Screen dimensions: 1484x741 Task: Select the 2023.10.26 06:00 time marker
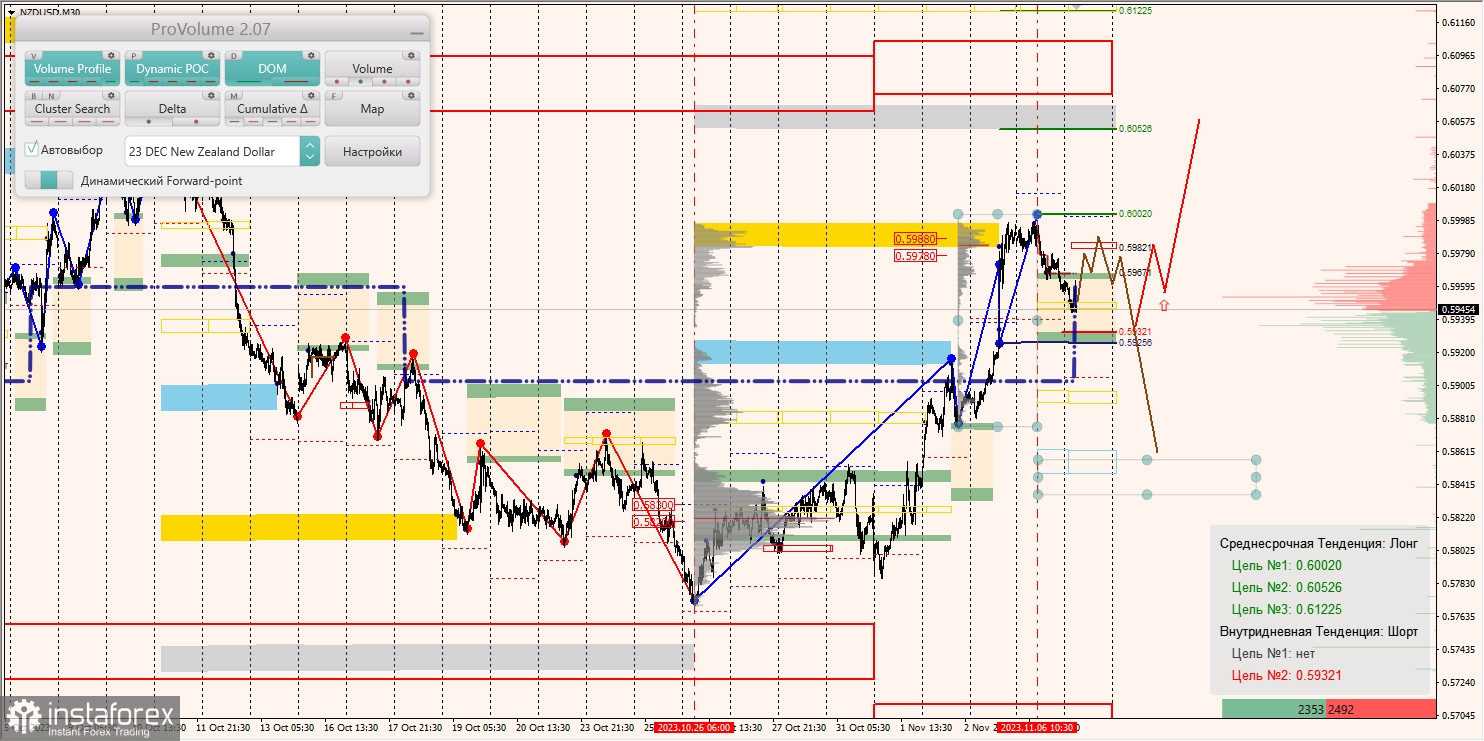point(694,728)
